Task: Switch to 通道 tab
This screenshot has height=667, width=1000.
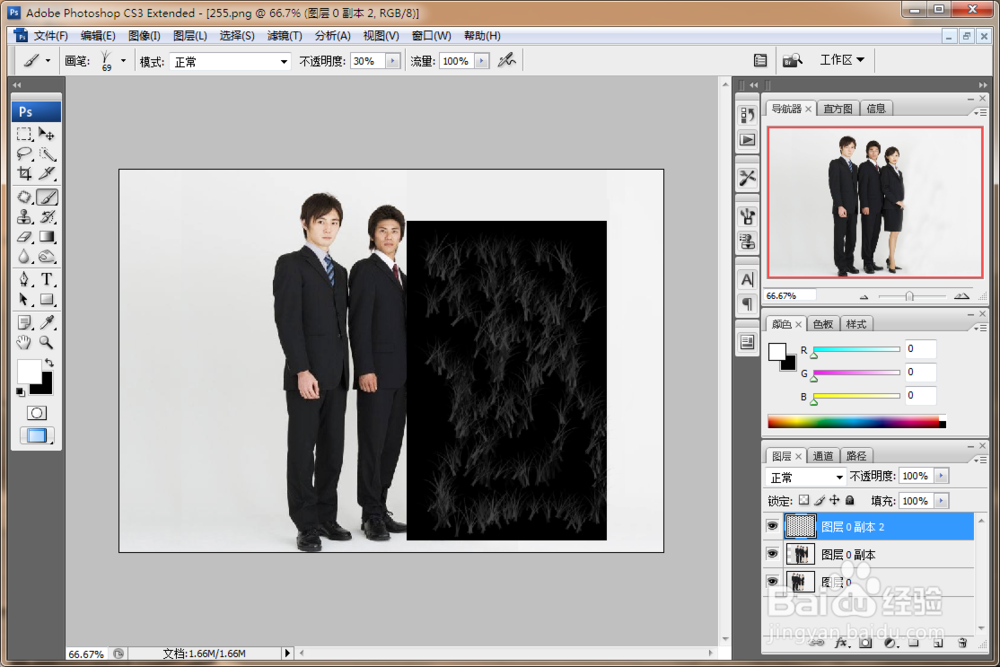Action: tap(823, 456)
